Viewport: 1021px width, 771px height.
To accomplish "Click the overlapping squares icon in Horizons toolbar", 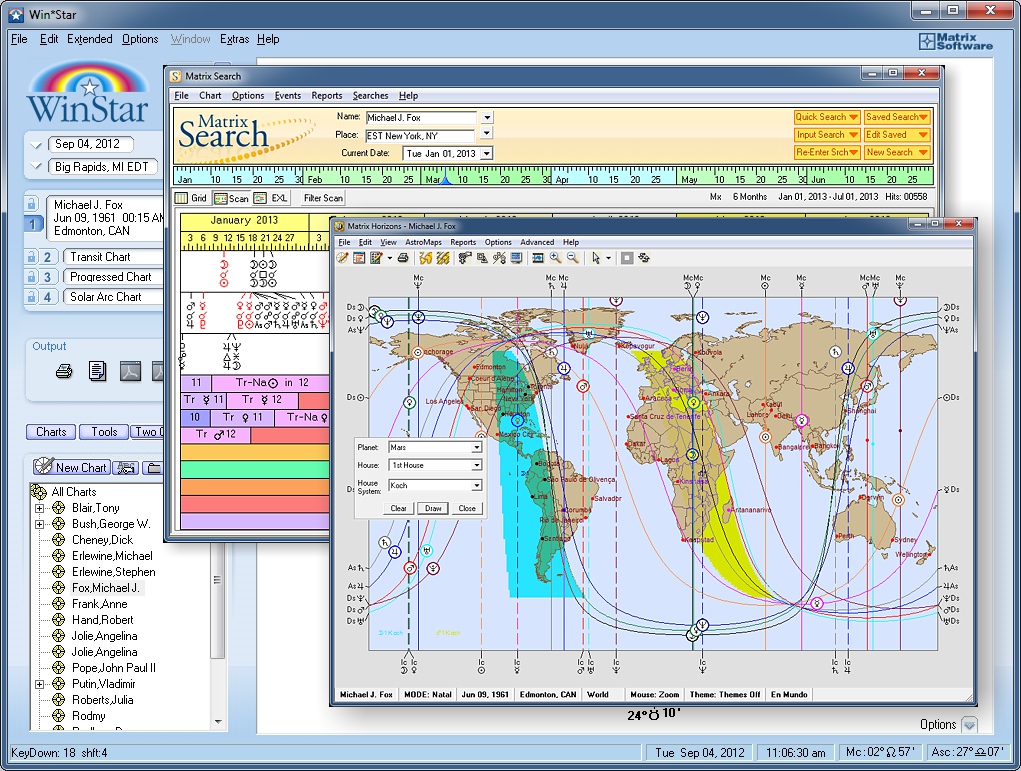I will point(482,258).
